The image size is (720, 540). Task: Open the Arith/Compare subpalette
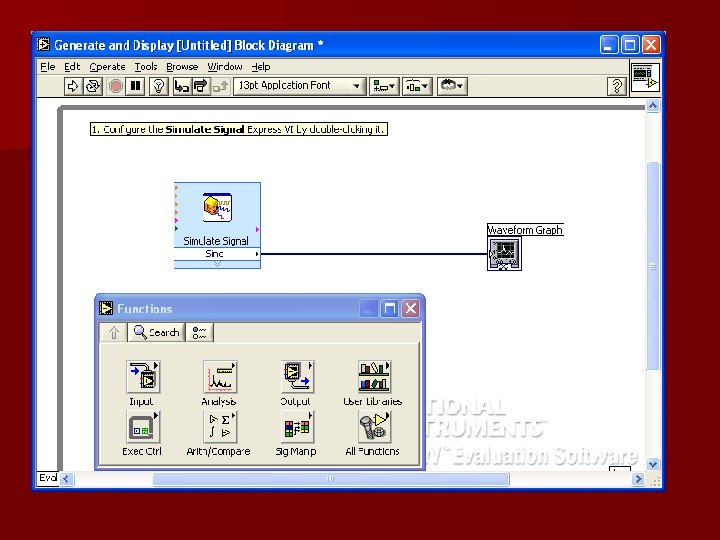(220, 427)
